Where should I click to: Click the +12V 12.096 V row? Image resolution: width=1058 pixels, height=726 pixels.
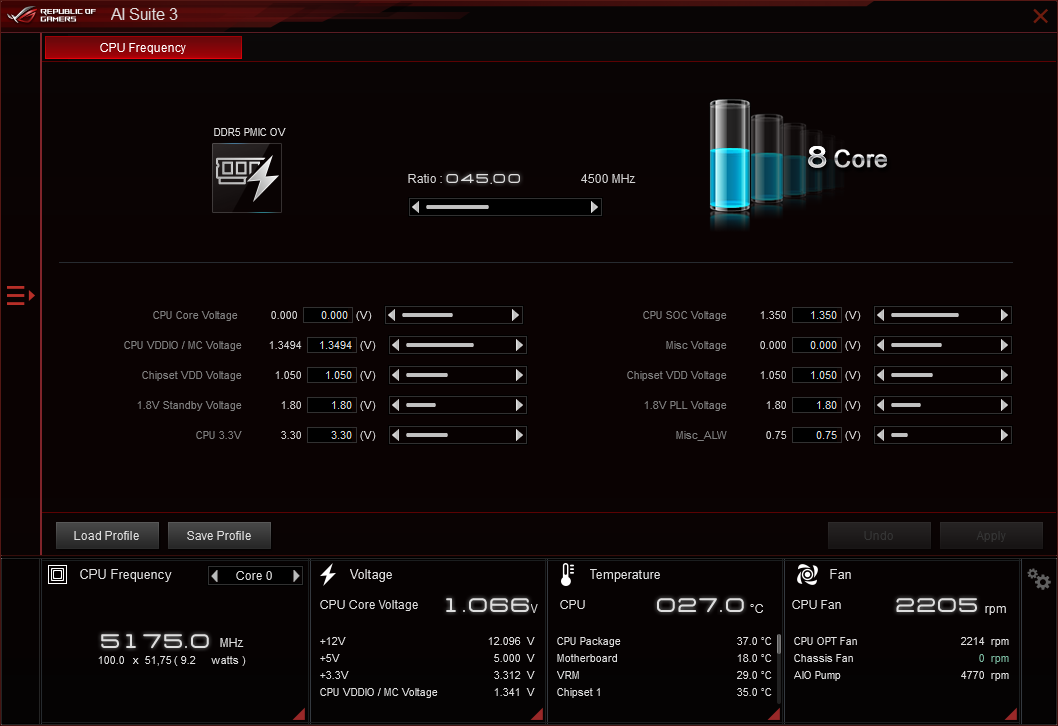pos(427,642)
